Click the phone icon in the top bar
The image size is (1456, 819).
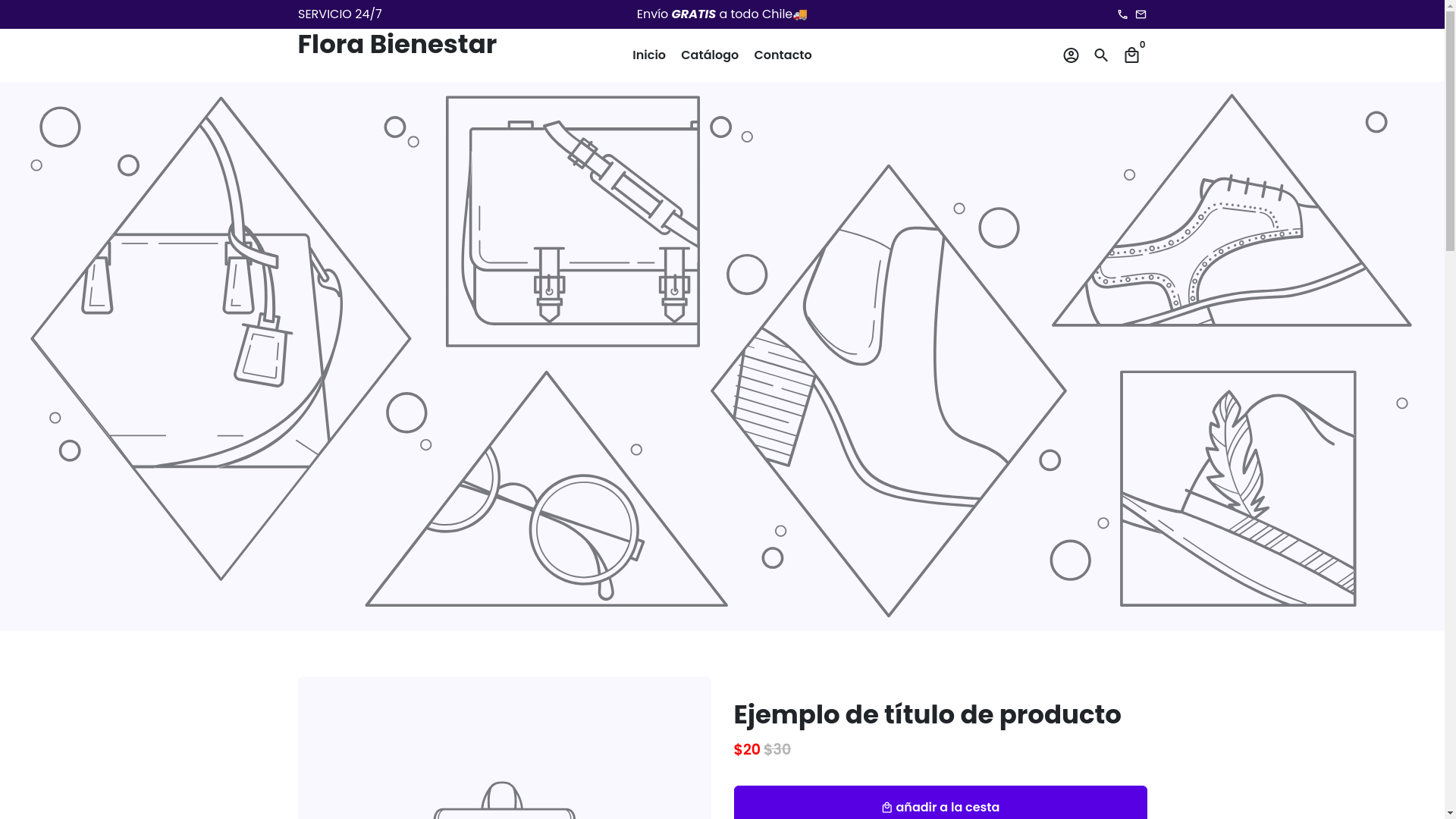click(1122, 14)
